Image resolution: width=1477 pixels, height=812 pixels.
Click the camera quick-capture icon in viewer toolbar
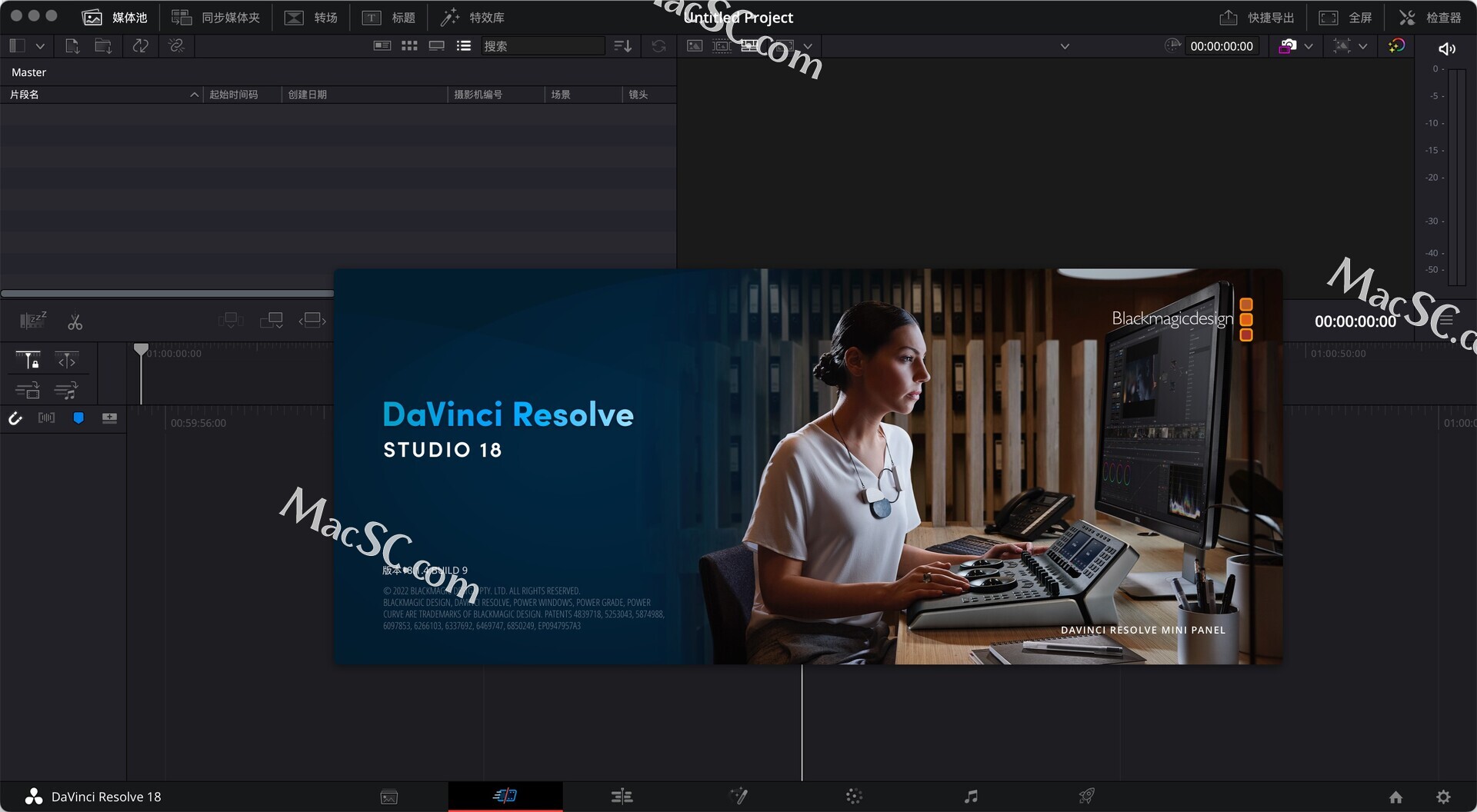[1288, 46]
